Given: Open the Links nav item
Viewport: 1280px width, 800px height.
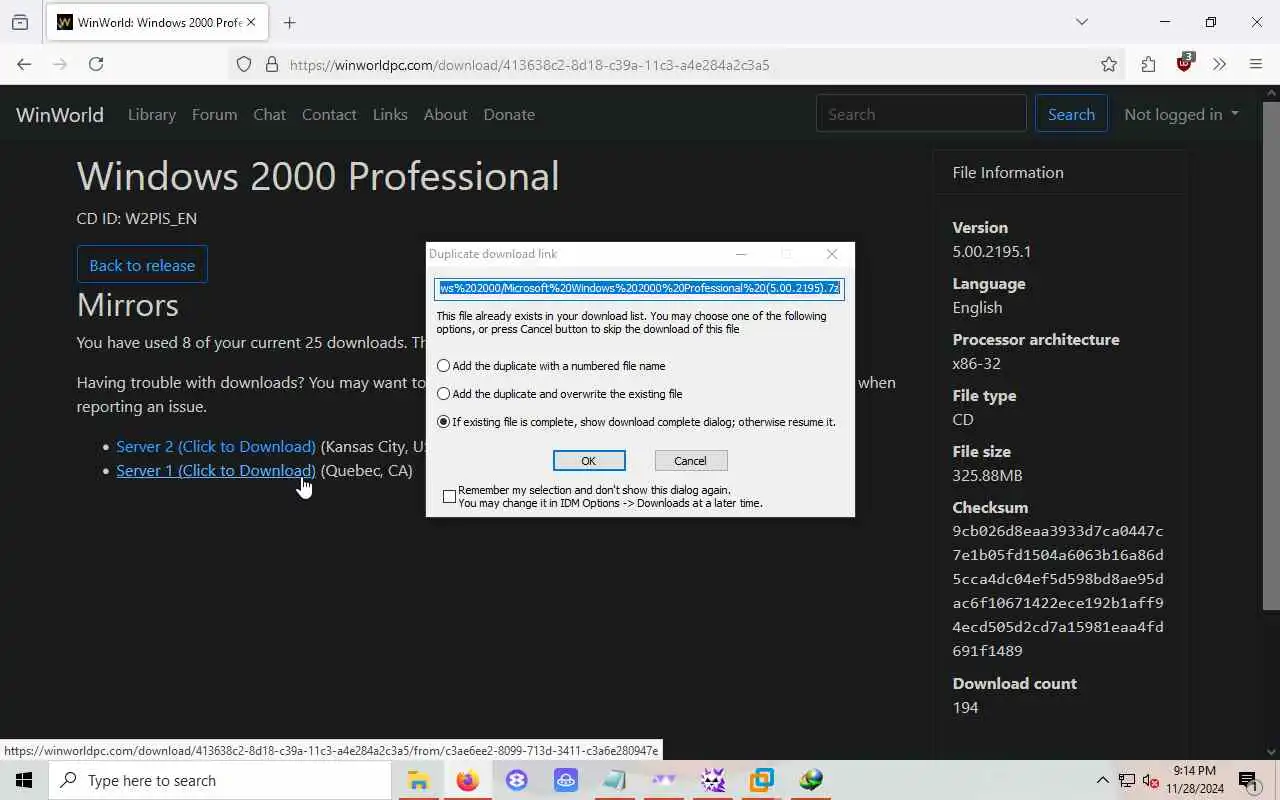Looking at the screenshot, I should [x=390, y=114].
